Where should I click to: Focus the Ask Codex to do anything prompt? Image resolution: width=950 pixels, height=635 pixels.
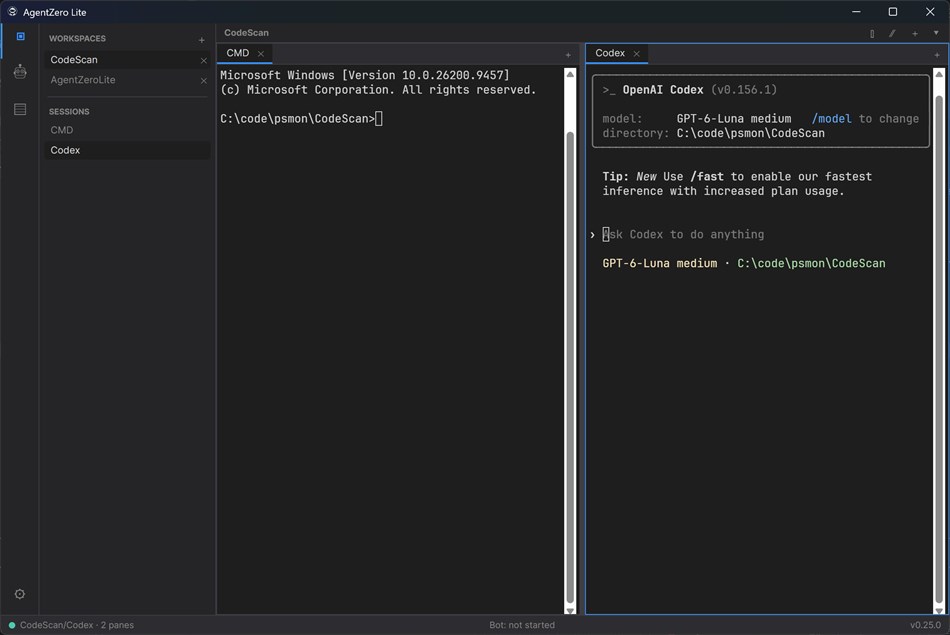[683, 234]
